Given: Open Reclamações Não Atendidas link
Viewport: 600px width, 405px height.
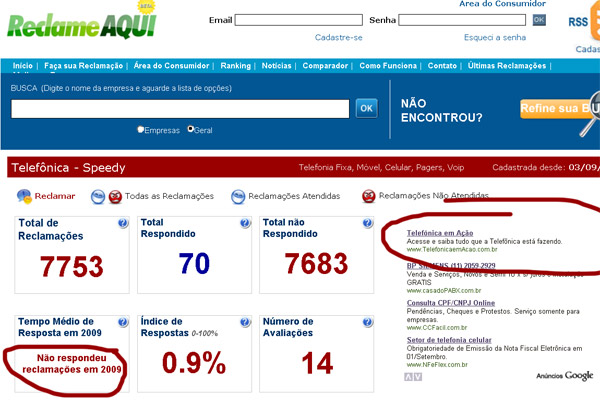Looking at the screenshot, I should click(434, 196).
